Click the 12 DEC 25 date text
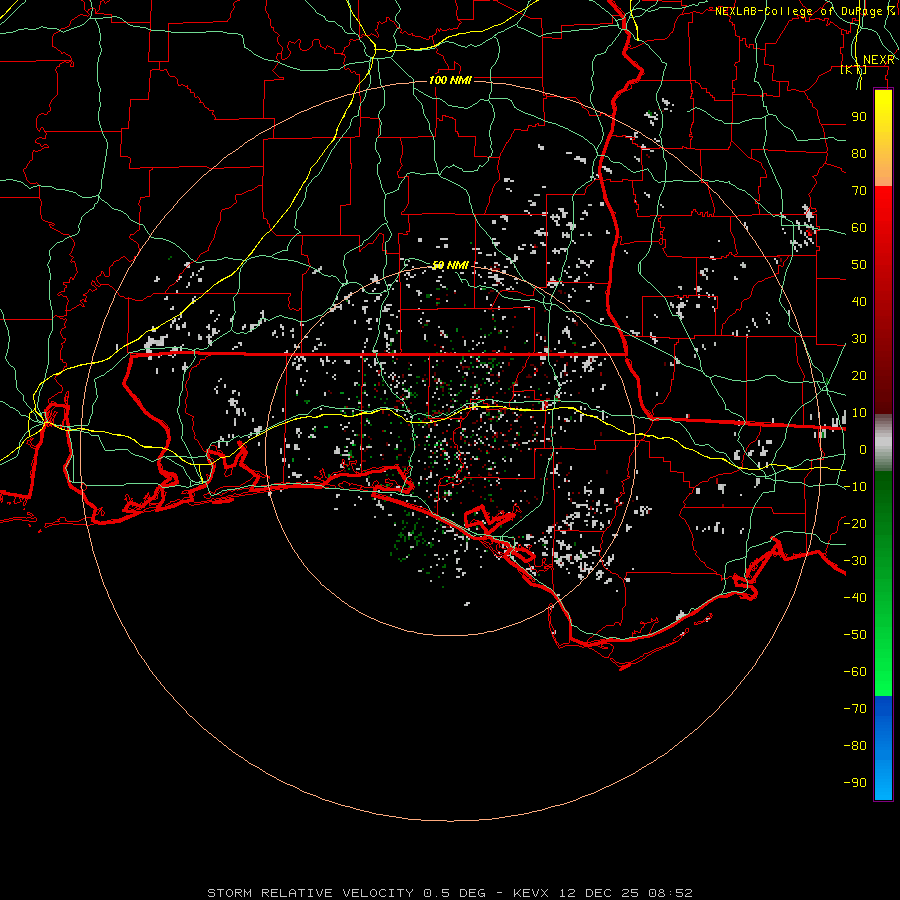 click(598, 893)
